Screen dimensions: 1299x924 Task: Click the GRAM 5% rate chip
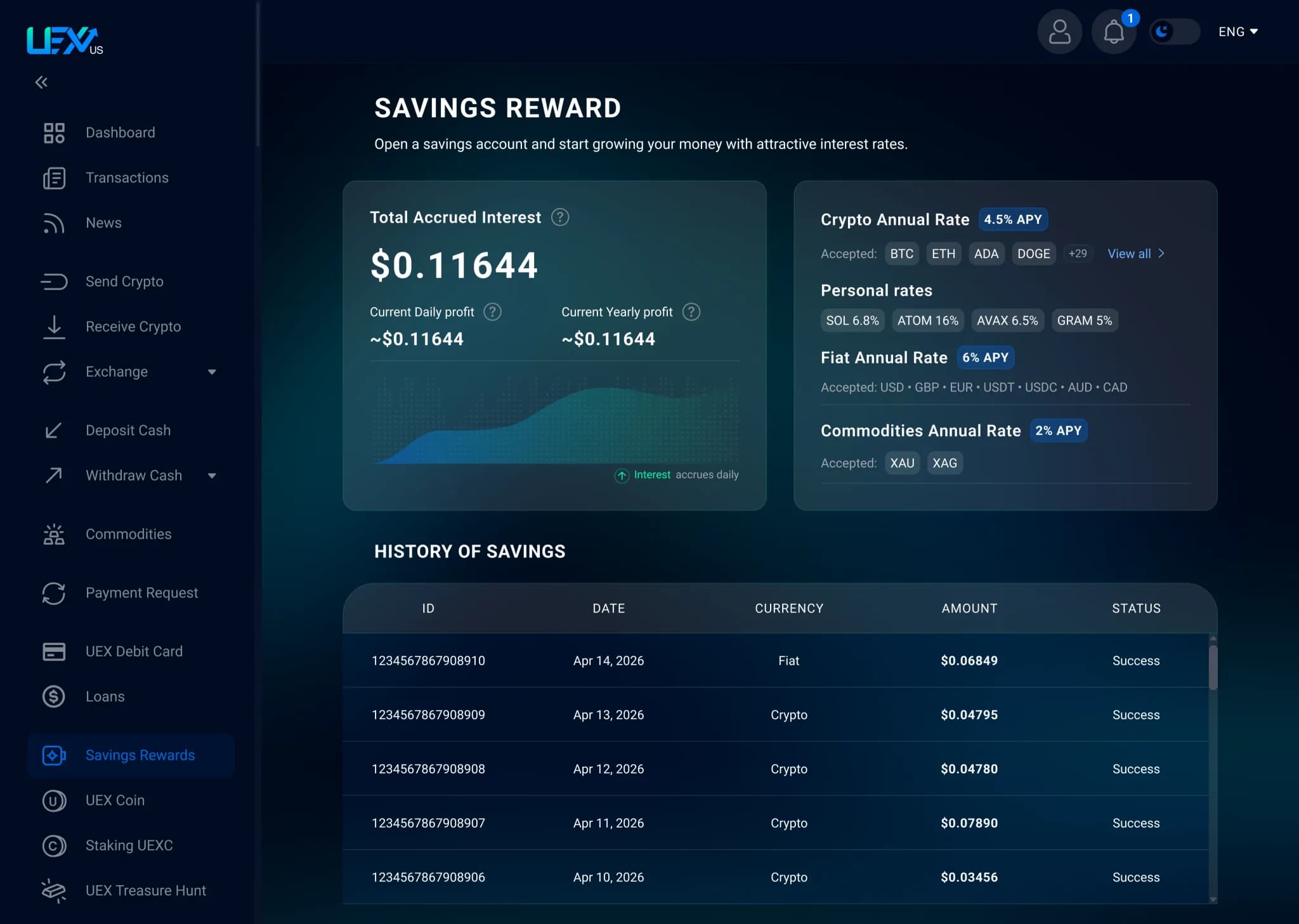click(x=1085, y=320)
